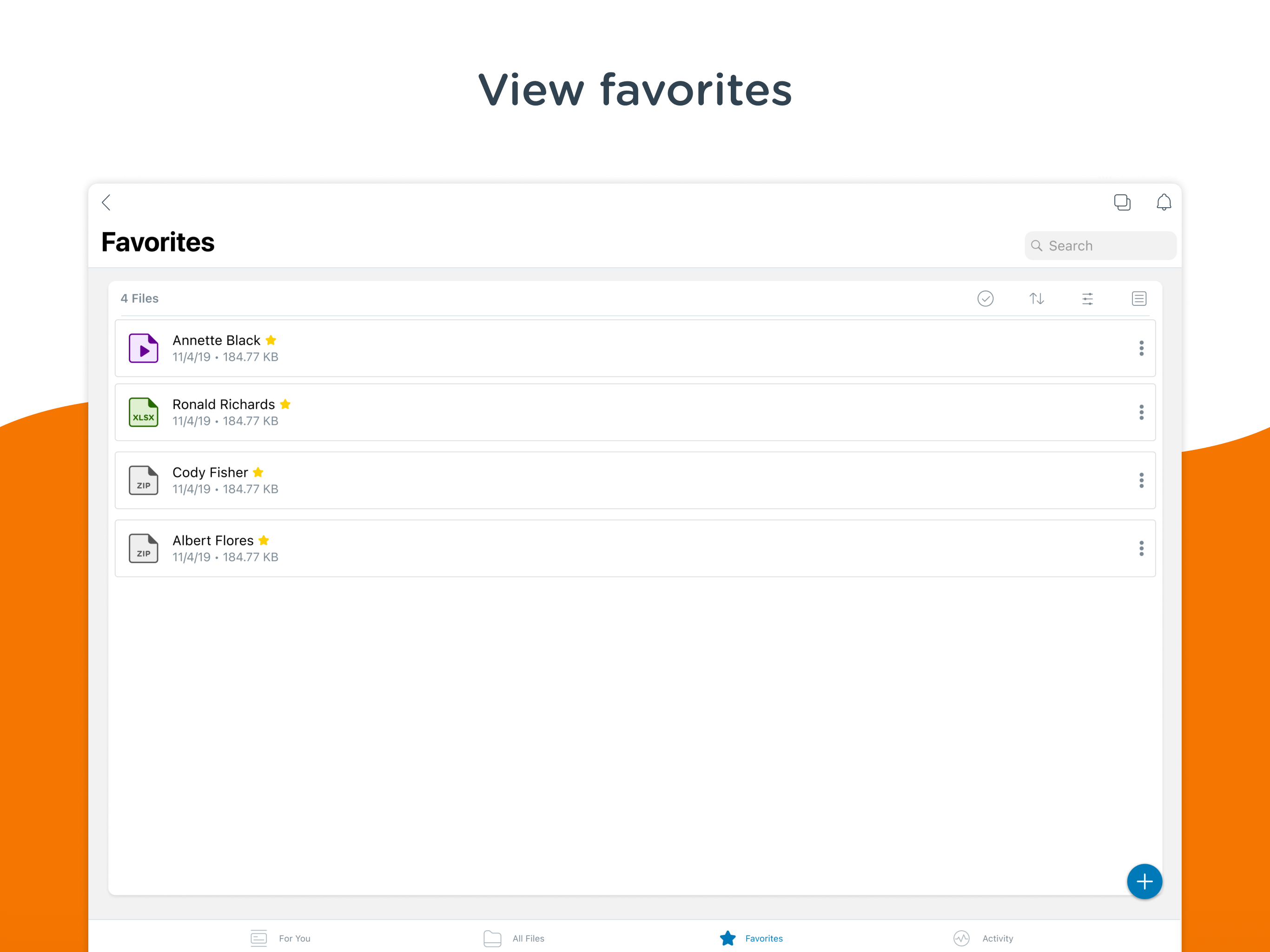Go to the All Files tab
1270x952 pixels.
(514, 938)
